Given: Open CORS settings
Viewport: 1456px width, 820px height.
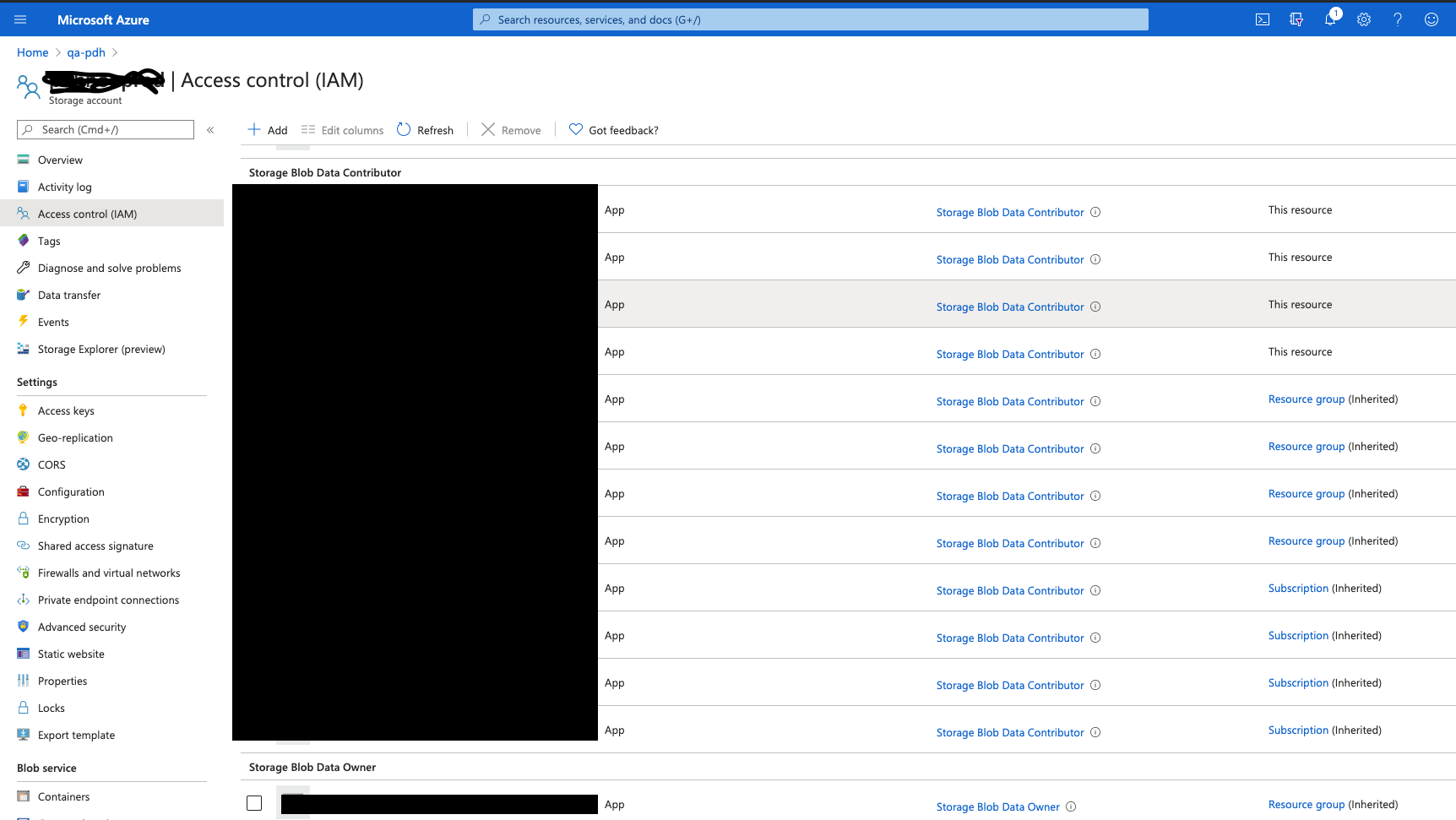Looking at the screenshot, I should (x=52, y=464).
